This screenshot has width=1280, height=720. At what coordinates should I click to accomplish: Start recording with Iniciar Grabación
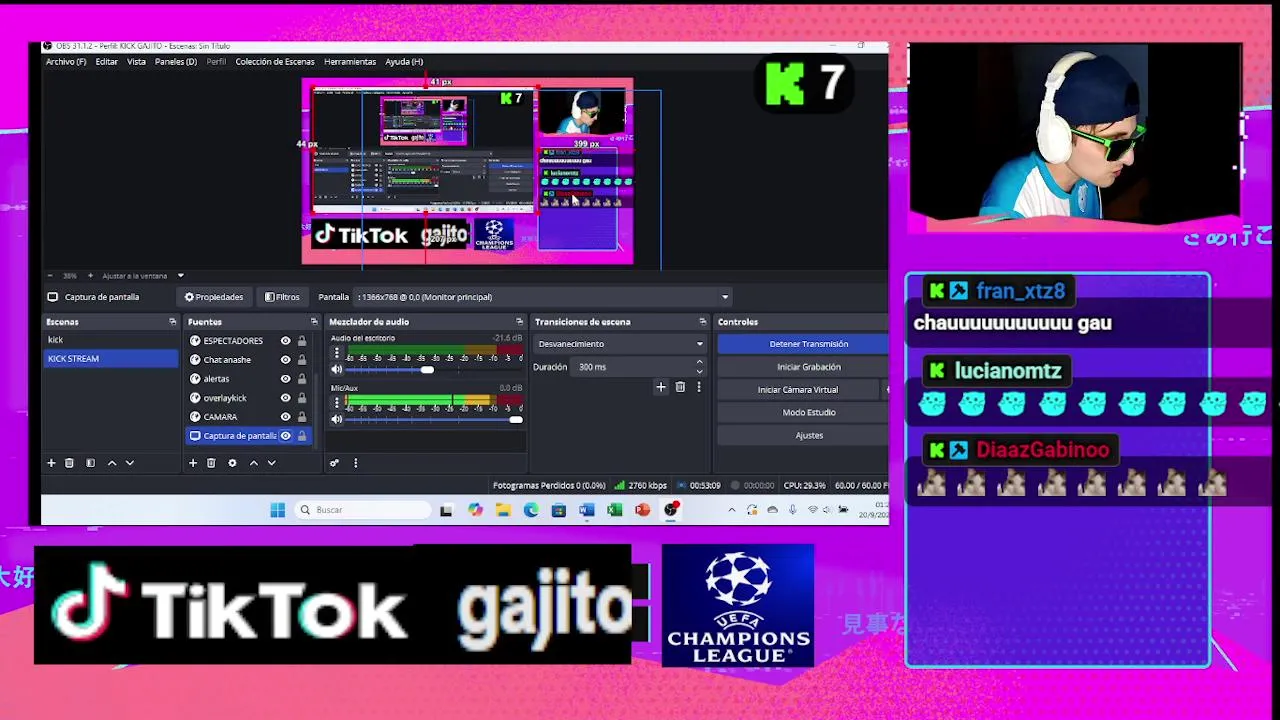click(x=804, y=367)
